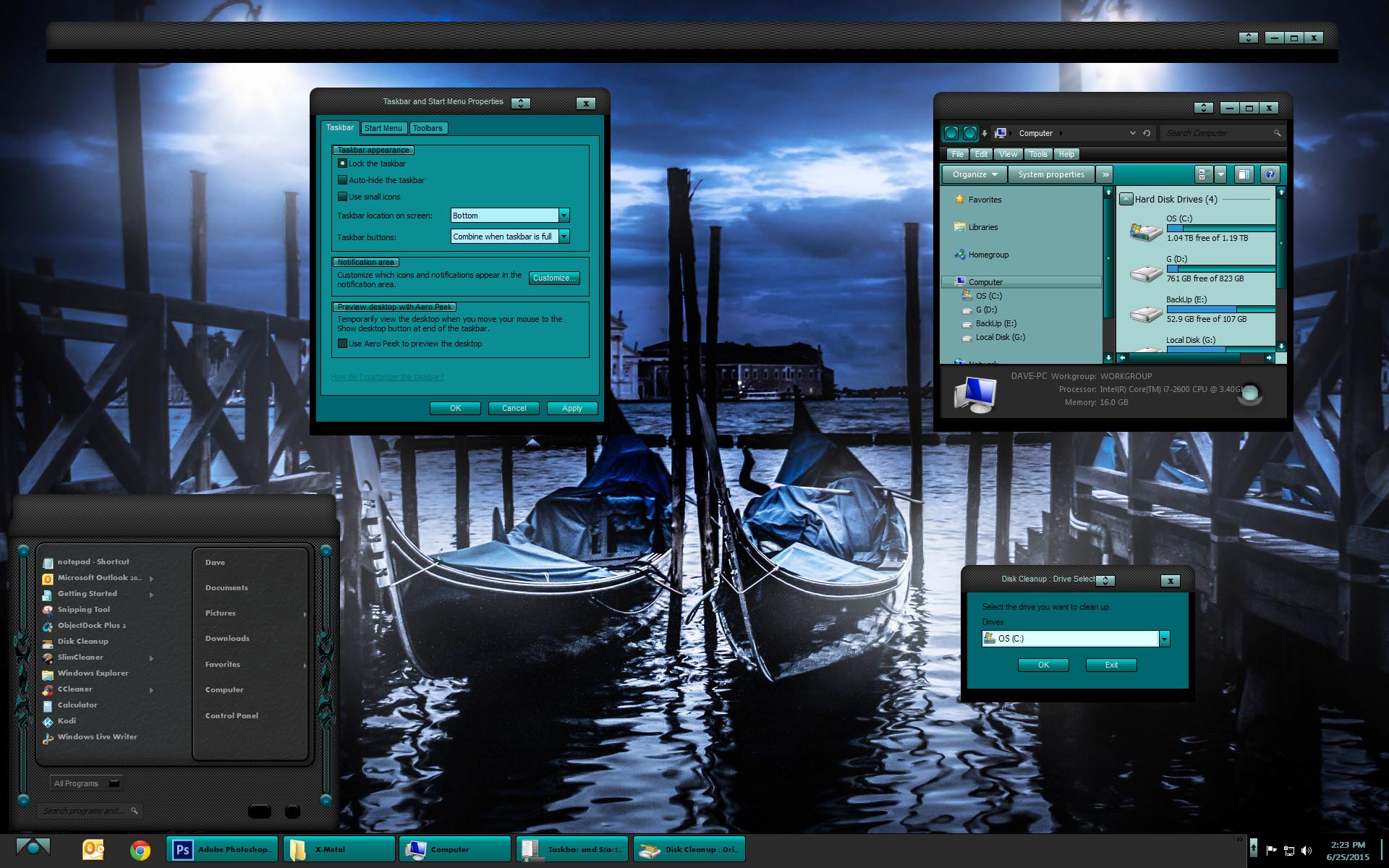Collapse the Hard Disk Drives group
This screenshot has width=1389, height=868.
(x=1126, y=199)
